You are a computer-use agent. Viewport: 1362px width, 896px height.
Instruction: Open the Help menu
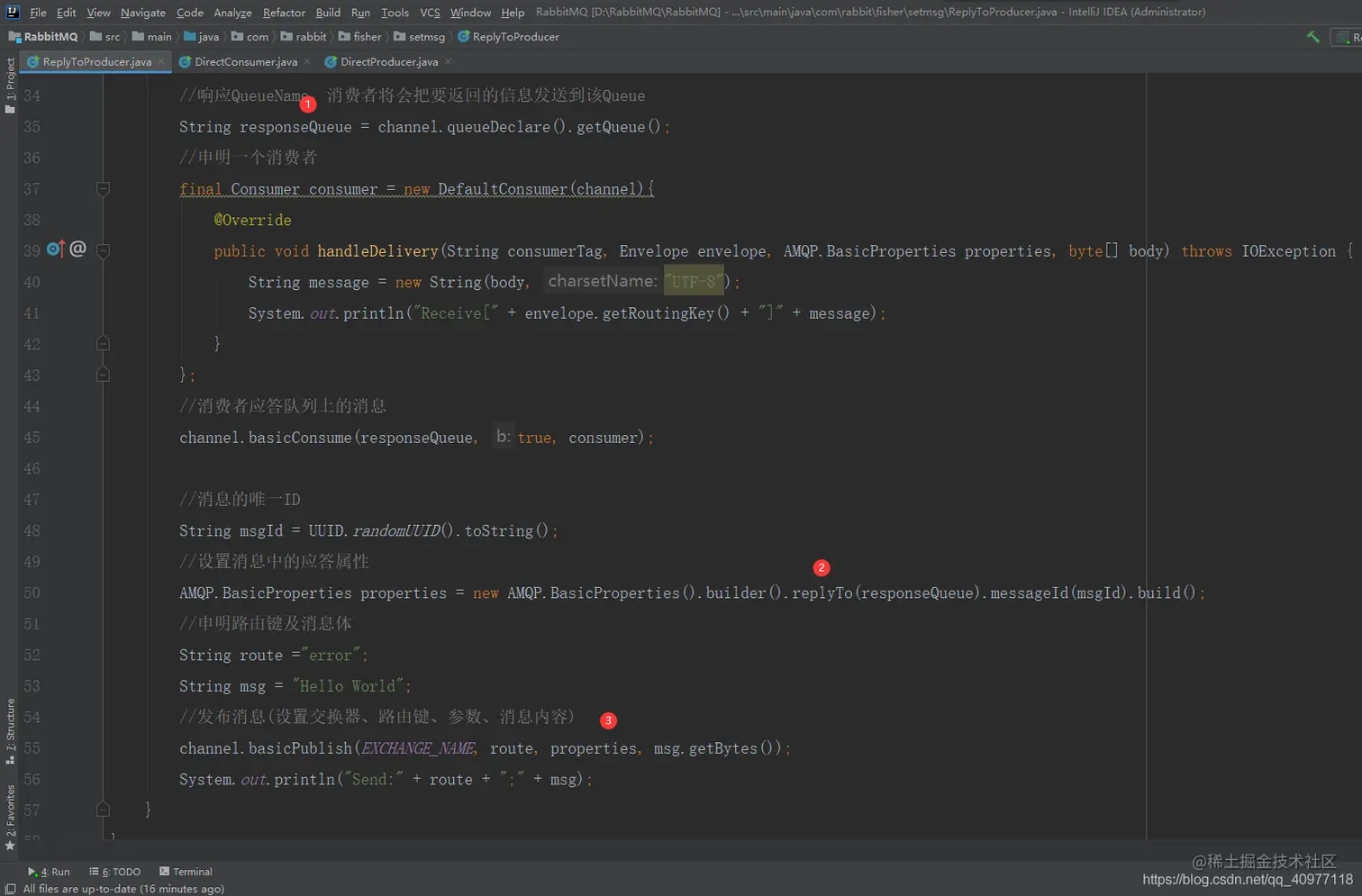click(513, 13)
